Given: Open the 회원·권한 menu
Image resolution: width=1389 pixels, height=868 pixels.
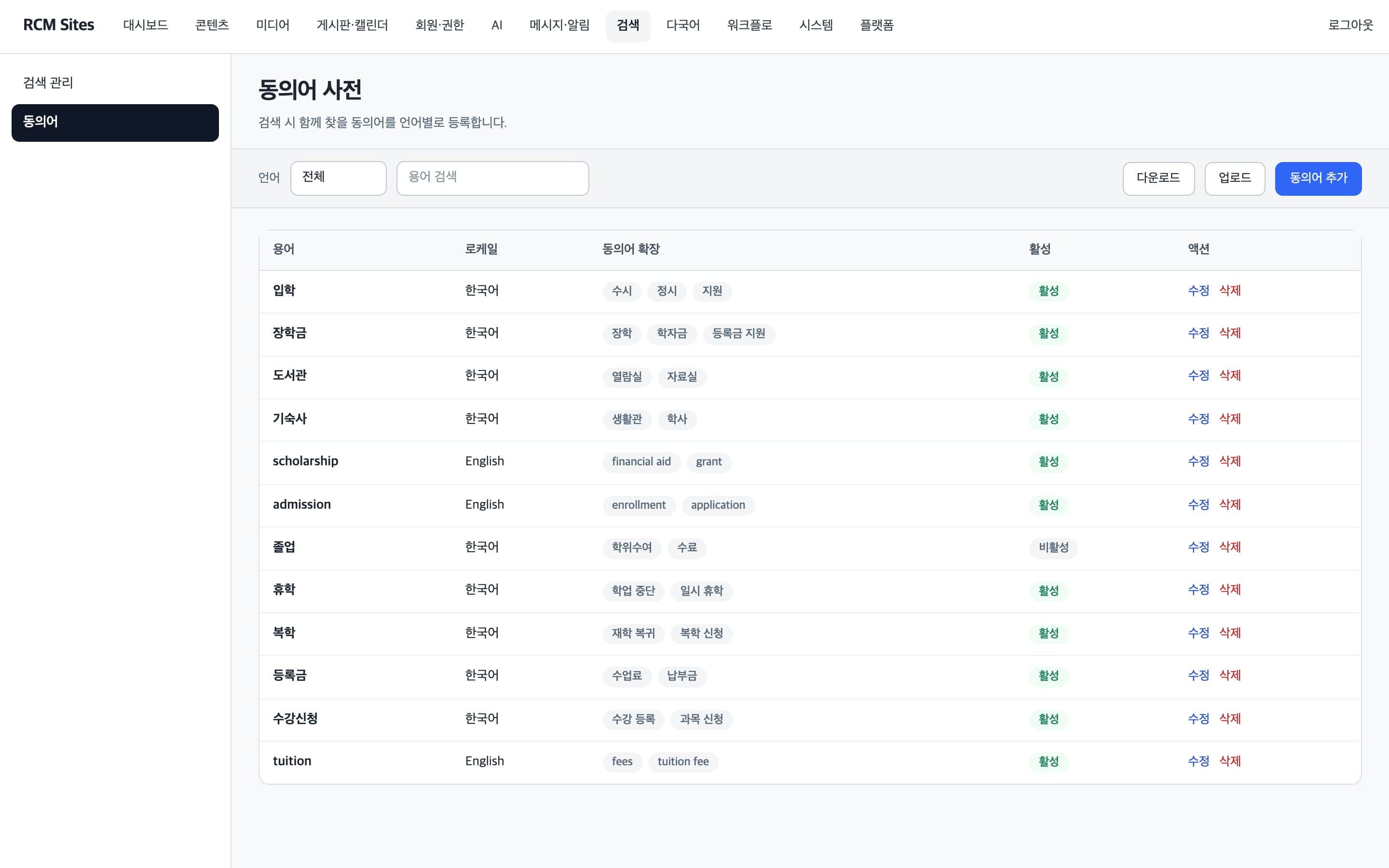Looking at the screenshot, I should pos(440,25).
